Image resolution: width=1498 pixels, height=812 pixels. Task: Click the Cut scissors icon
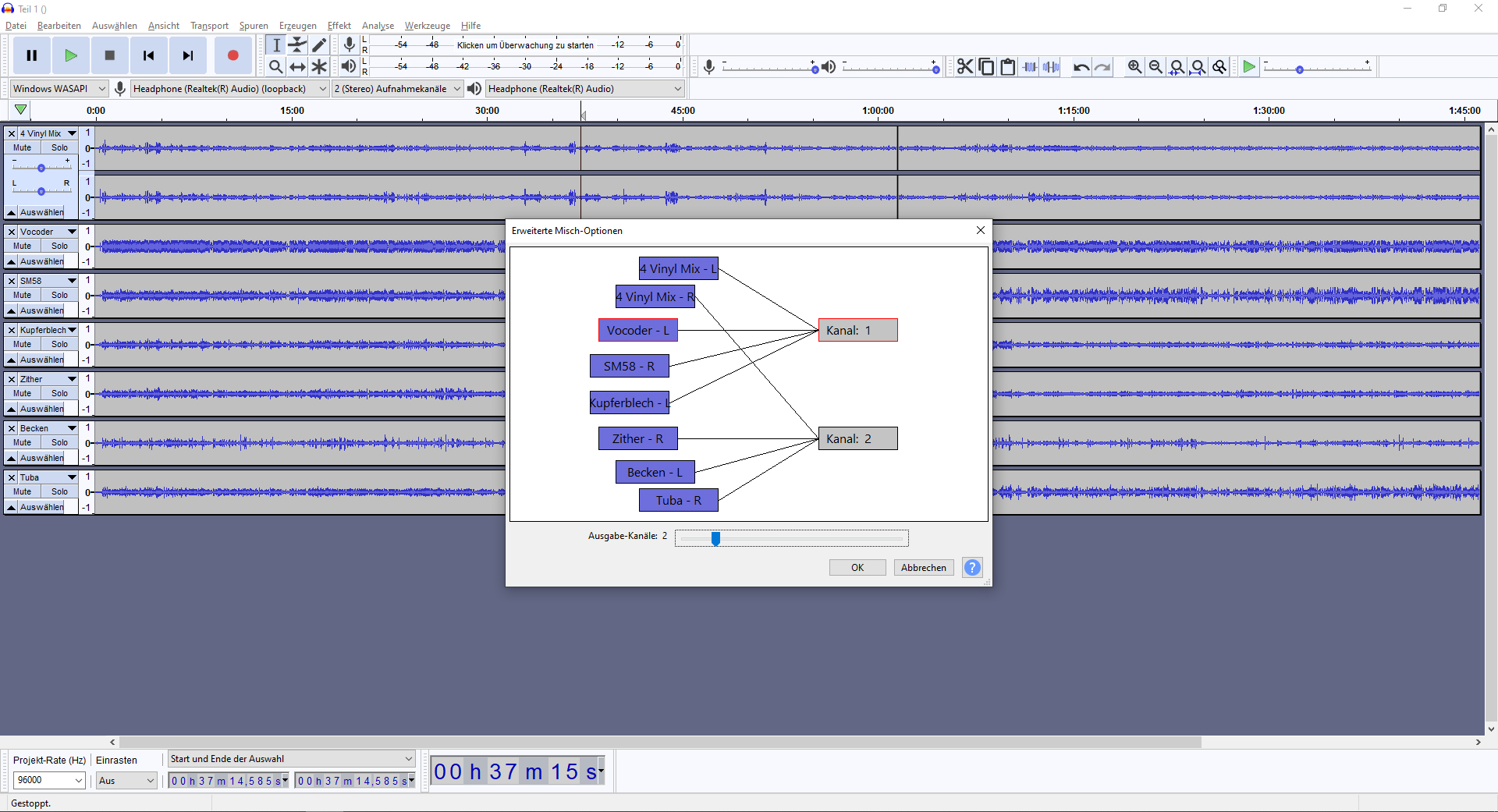(965, 67)
